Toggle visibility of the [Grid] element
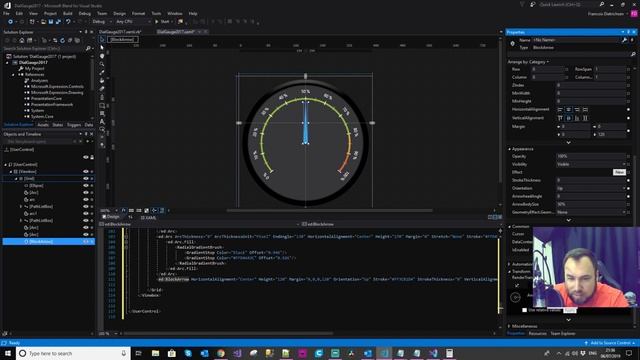Screen dimensions: 640x360 coord(86,179)
